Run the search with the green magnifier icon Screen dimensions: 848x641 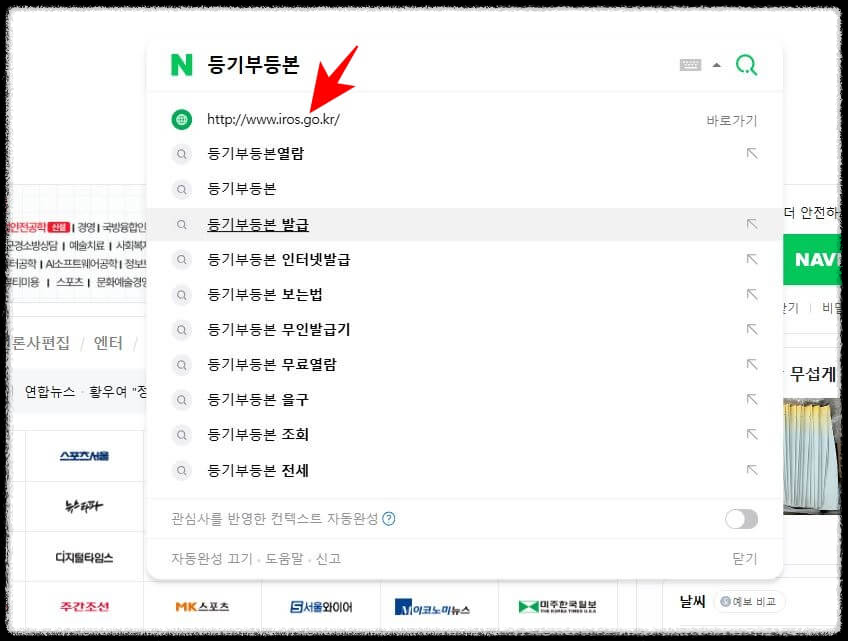746,62
